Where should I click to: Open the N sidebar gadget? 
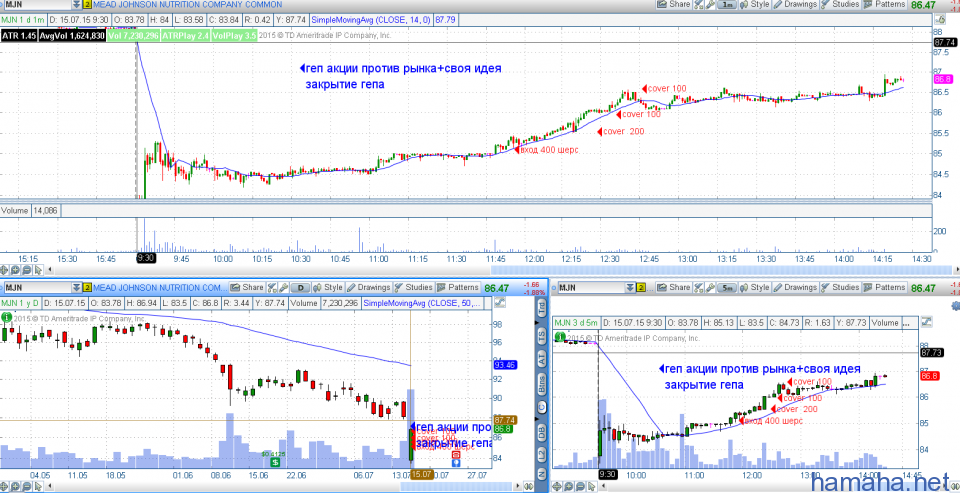click(x=542, y=474)
